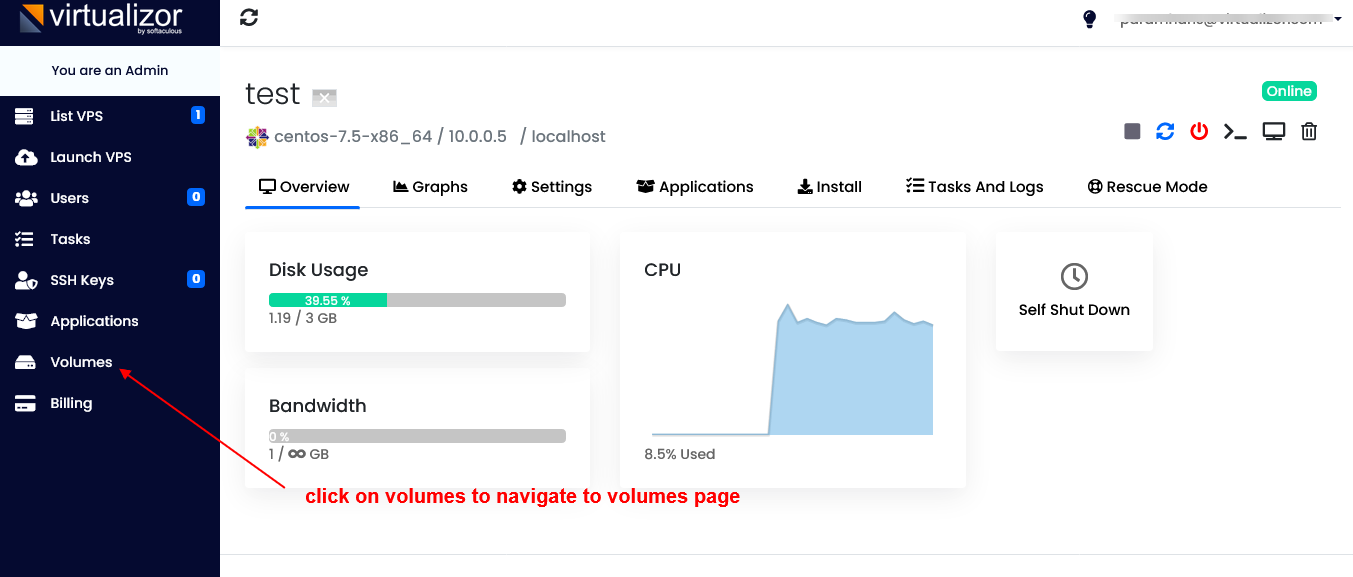Click the Self Shut Down clock icon
Screen dimensions: 1353x577
(x=1074, y=277)
